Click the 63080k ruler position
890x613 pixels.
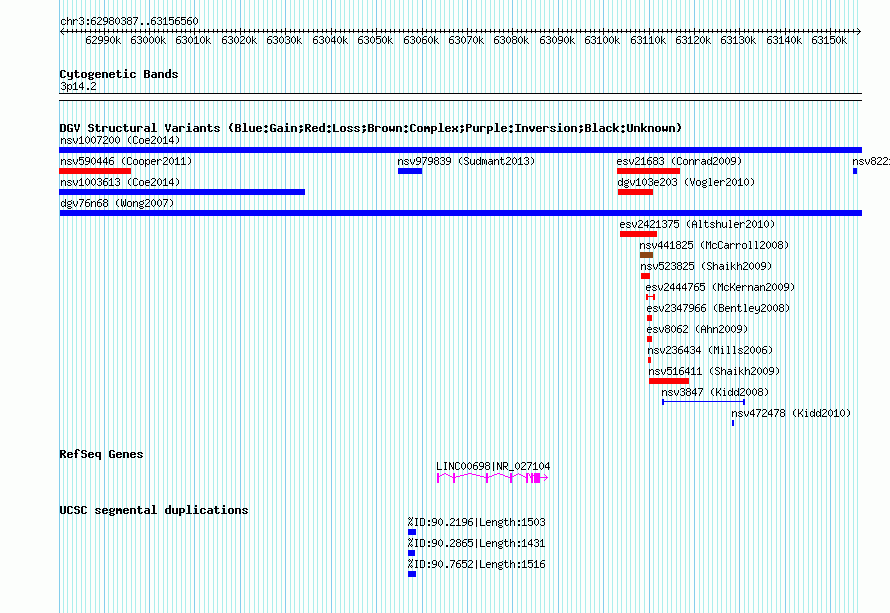click(x=511, y=40)
